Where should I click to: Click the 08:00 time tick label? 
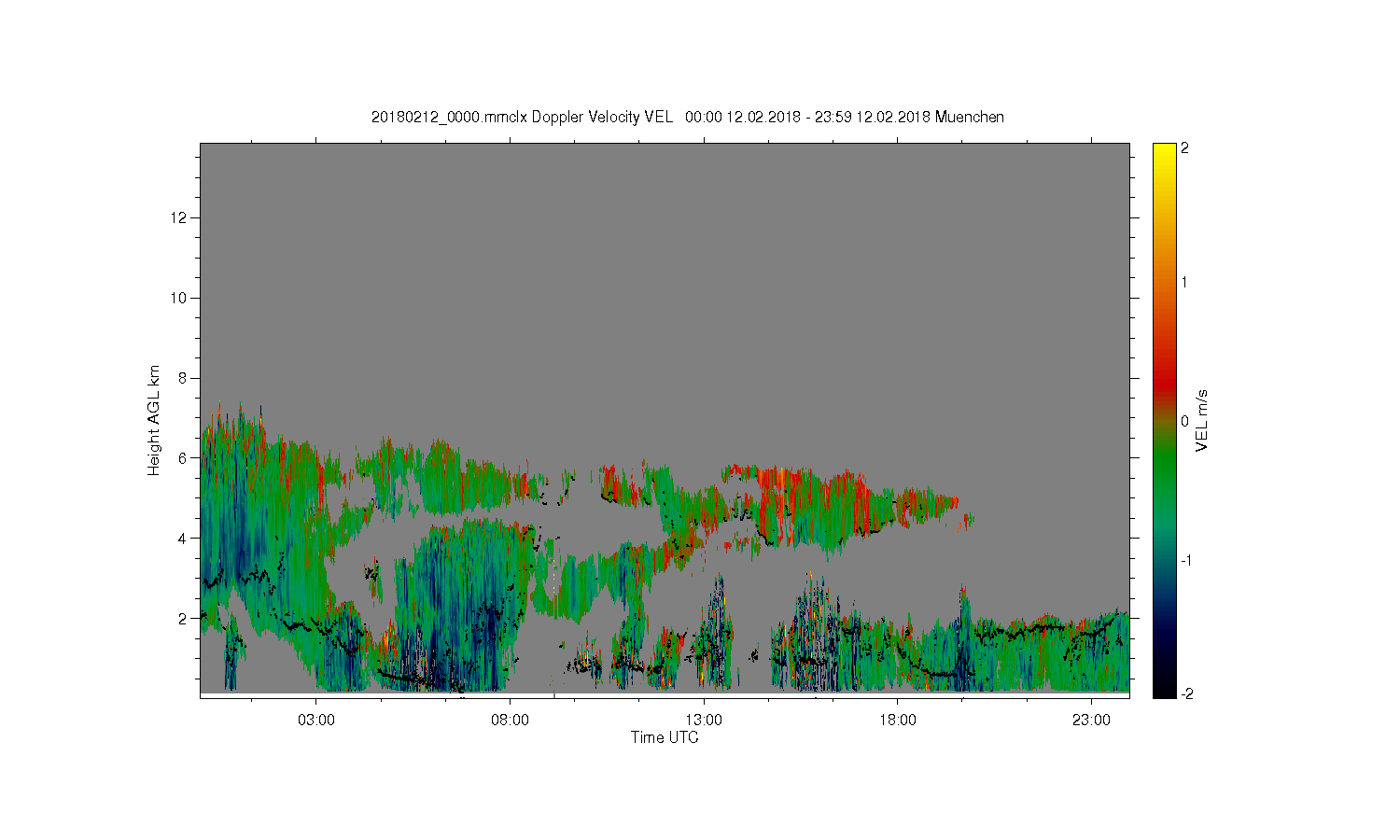coord(511,721)
